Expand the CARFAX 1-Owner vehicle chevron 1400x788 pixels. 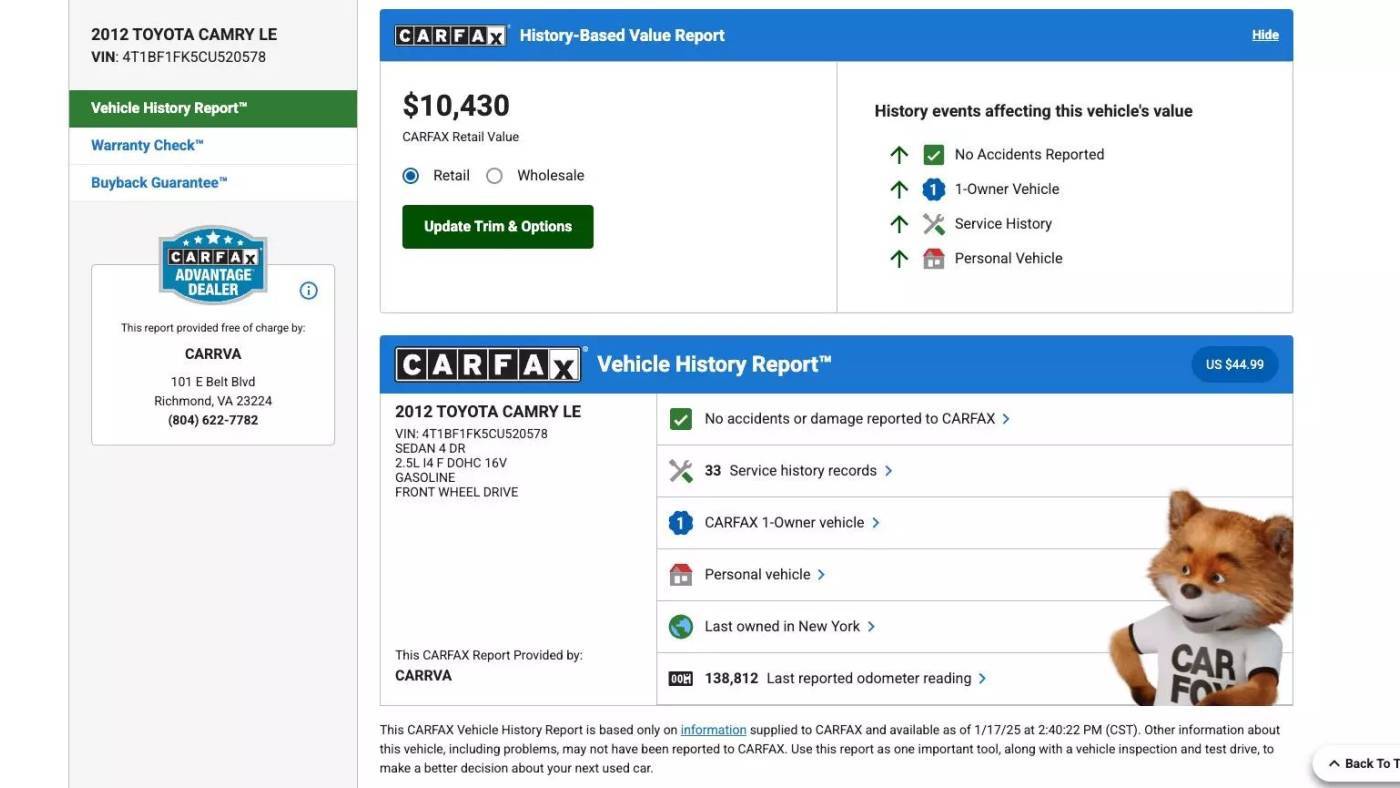tap(875, 523)
